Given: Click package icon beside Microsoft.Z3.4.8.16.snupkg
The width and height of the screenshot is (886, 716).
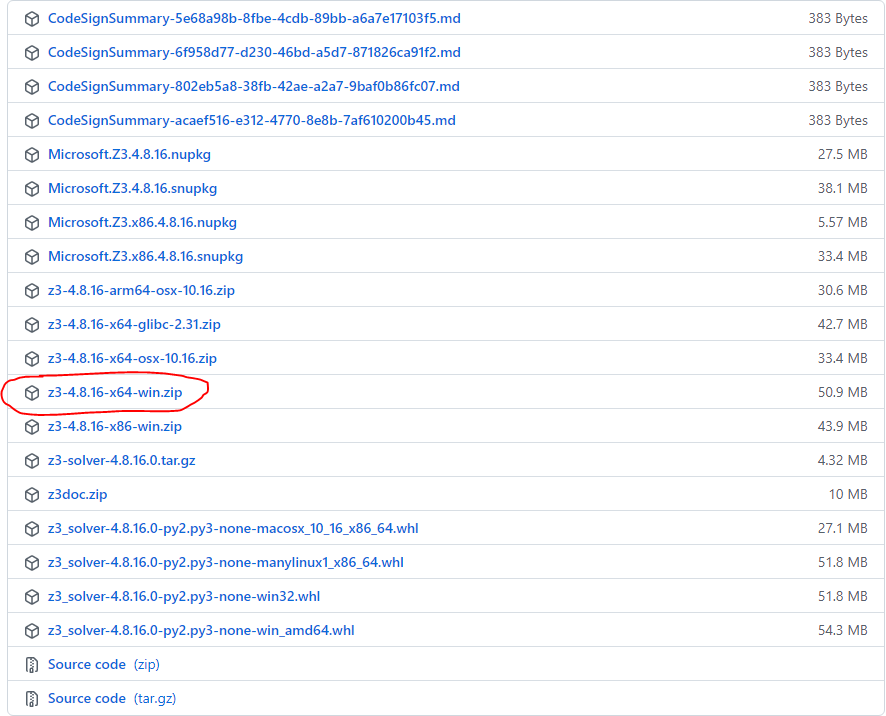Looking at the screenshot, I should pyautogui.click(x=32, y=188).
